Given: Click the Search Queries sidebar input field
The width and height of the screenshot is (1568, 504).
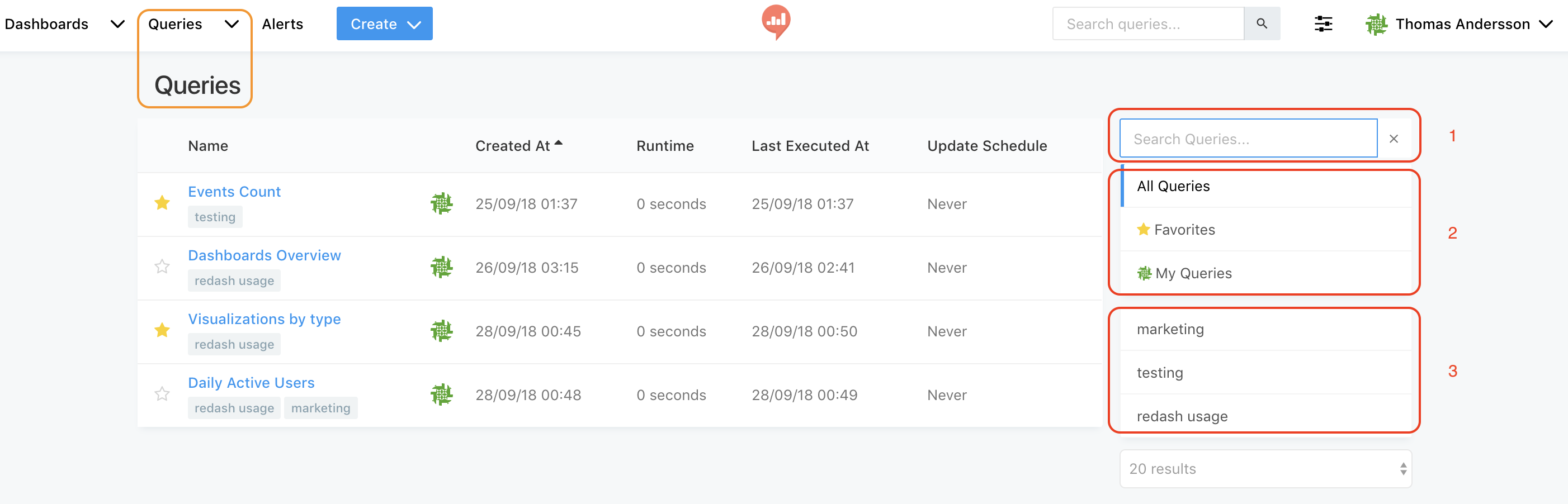Looking at the screenshot, I should click(x=1249, y=139).
